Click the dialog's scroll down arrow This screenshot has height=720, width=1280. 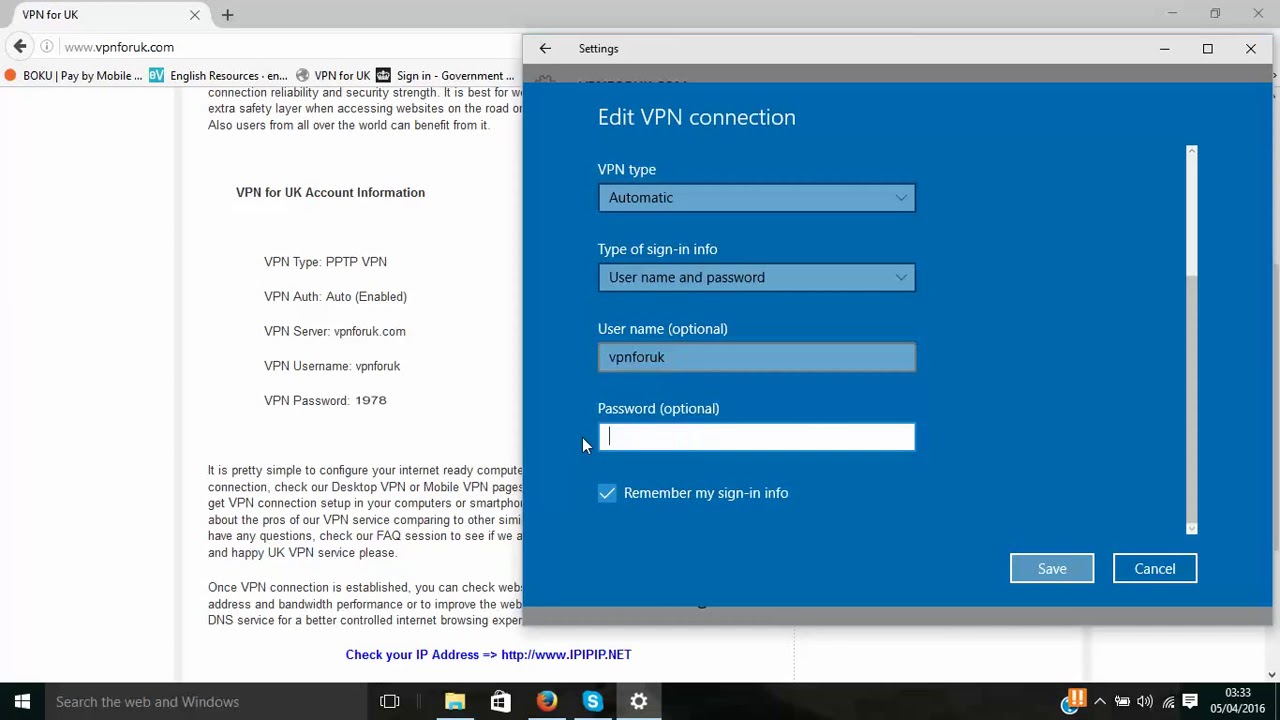[1191, 528]
